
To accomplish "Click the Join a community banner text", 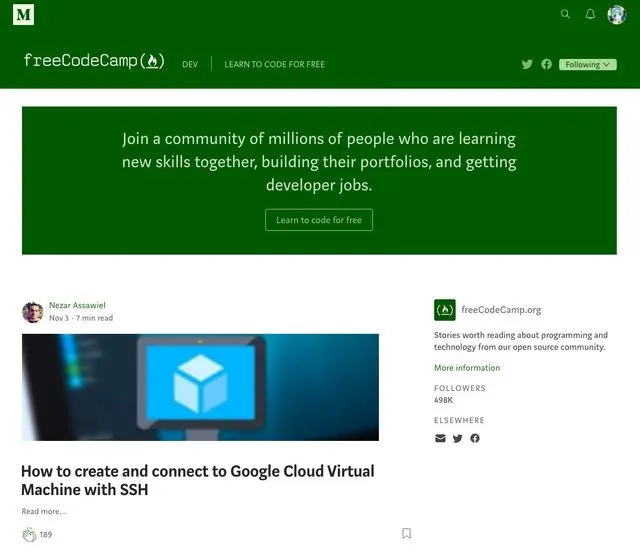I will tap(319, 162).
